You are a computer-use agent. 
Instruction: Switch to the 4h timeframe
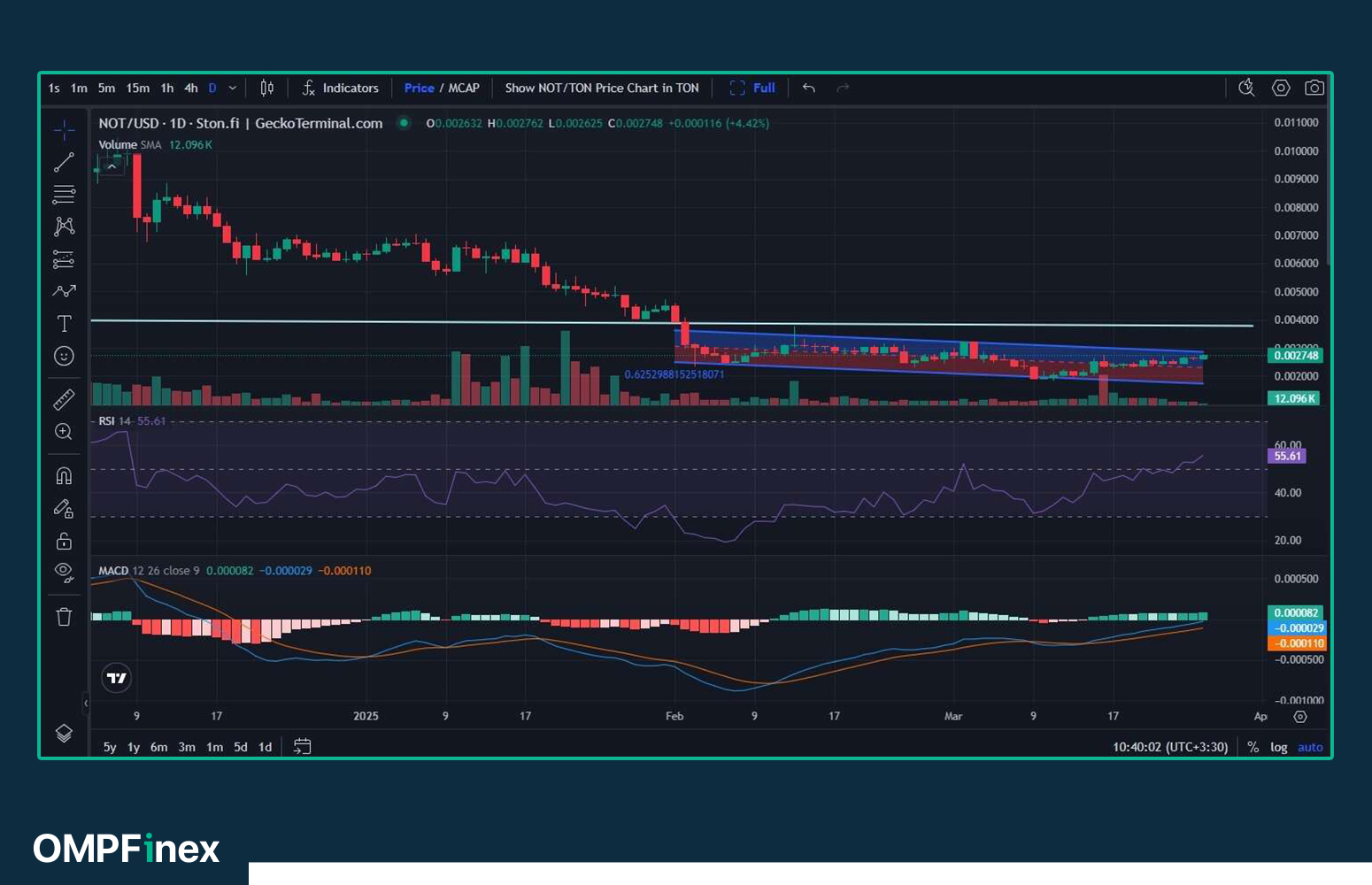click(x=191, y=88)
